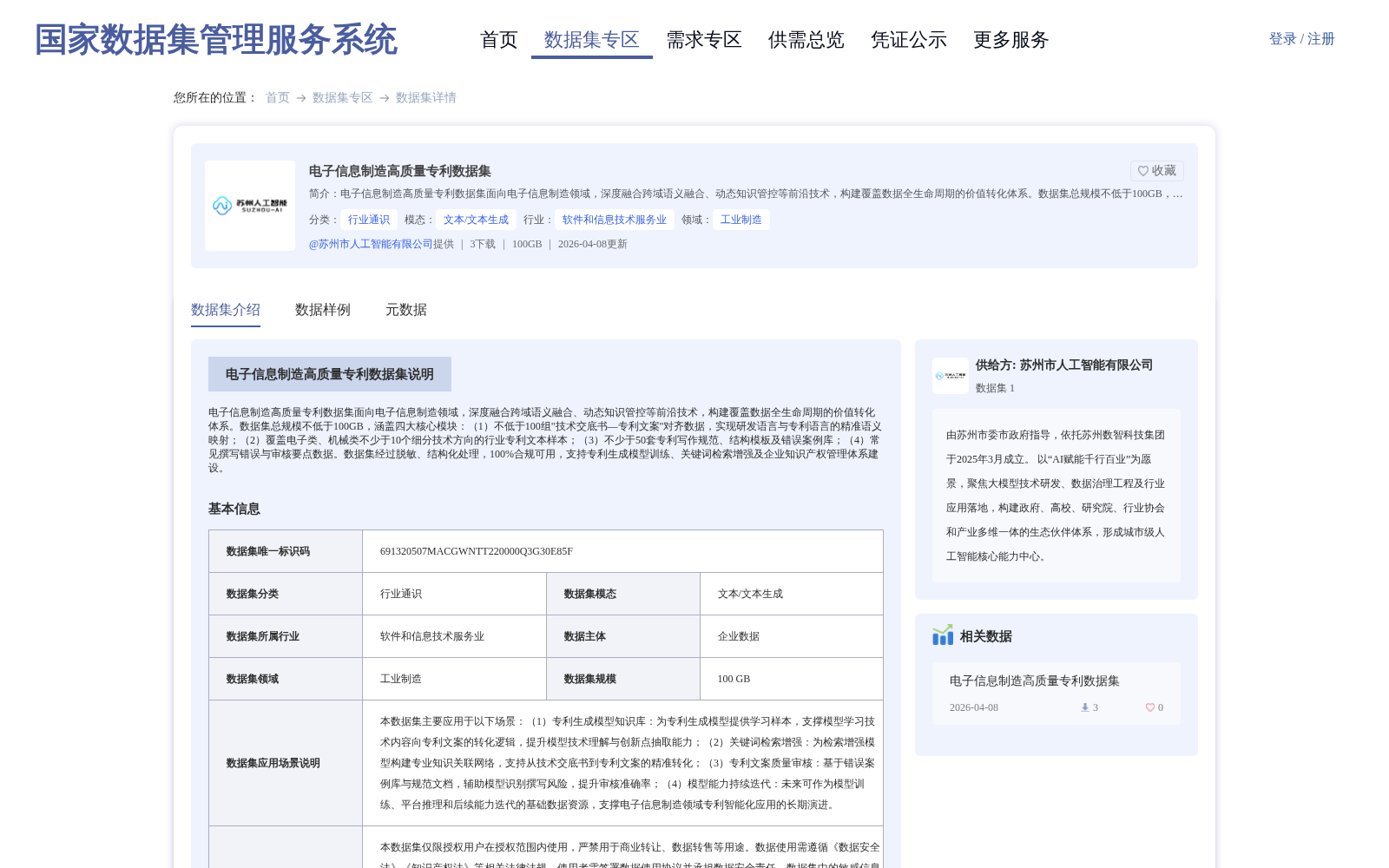Click 首页 in the breadcrumb
The width and height of the screenshot is (1389, 868).
pyautogui.click(x=278, y=98)
